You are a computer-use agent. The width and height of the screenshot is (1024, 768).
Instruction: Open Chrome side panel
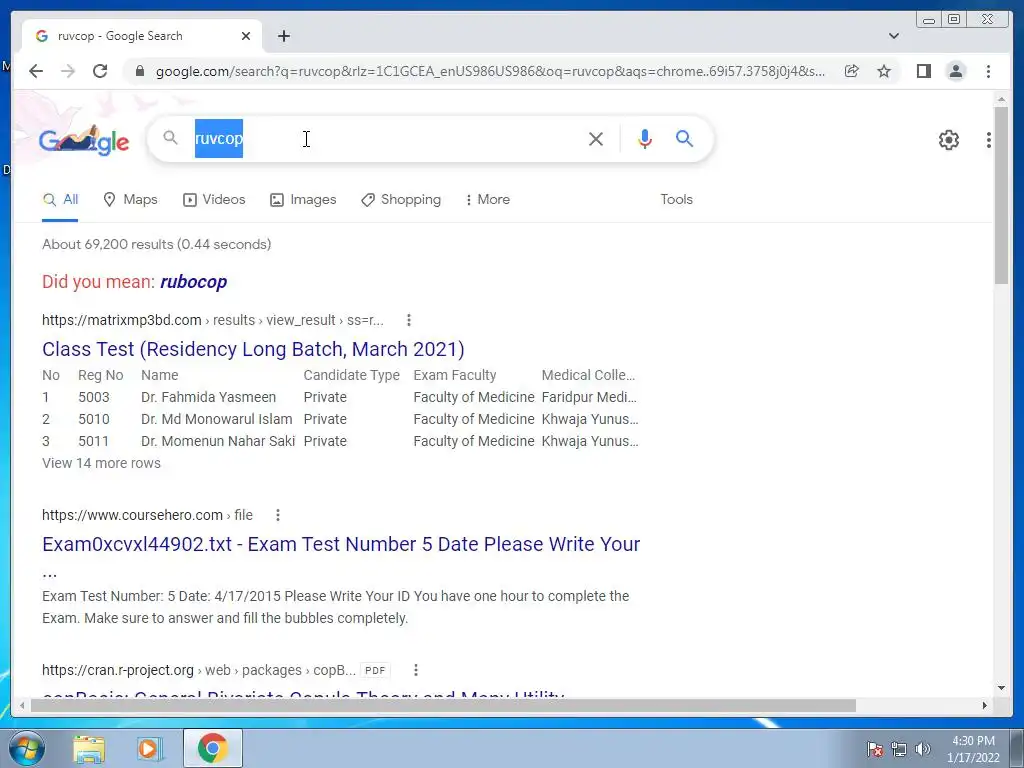coord(923,71)
